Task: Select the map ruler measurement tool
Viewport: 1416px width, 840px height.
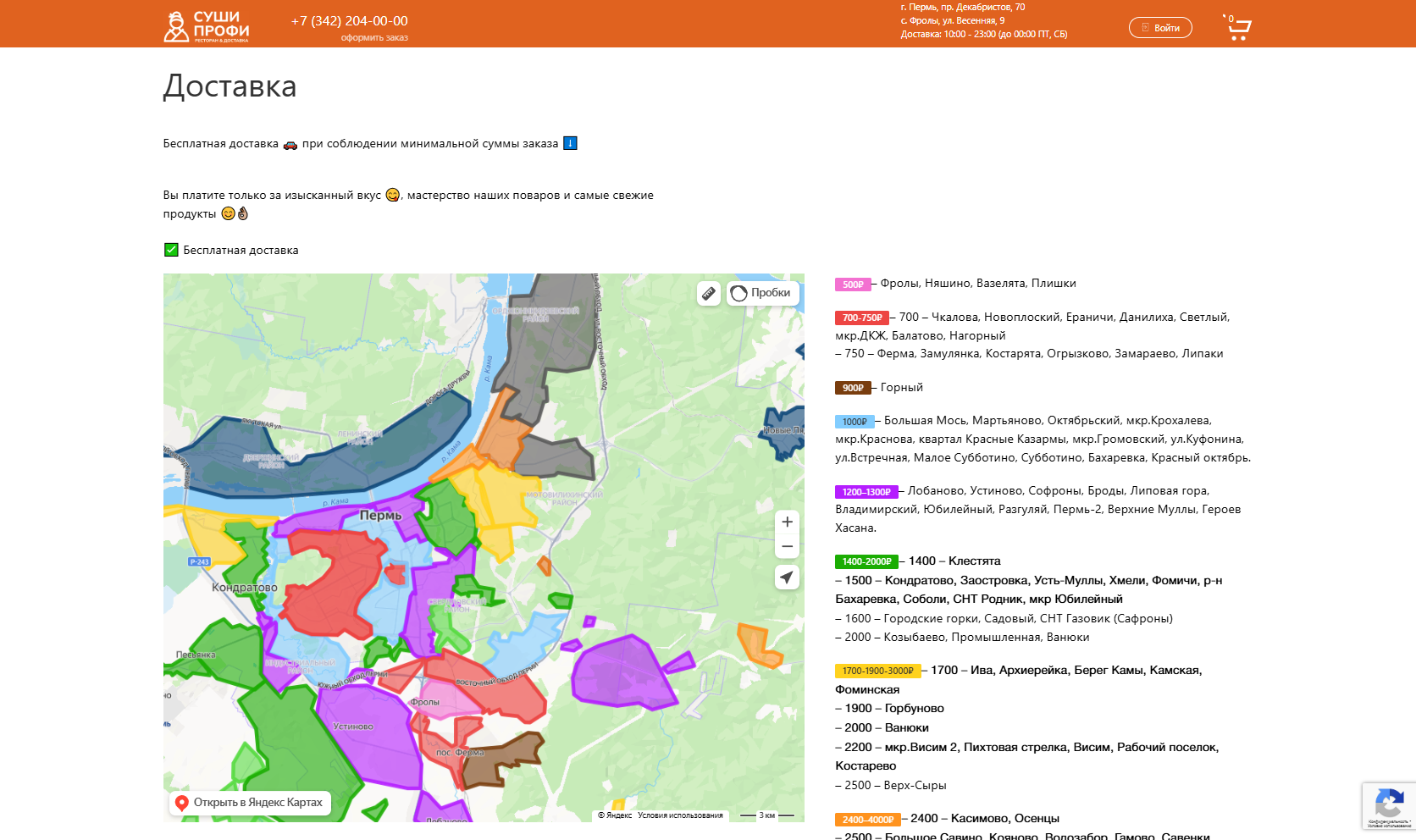Action: click(x=709, y=293)
